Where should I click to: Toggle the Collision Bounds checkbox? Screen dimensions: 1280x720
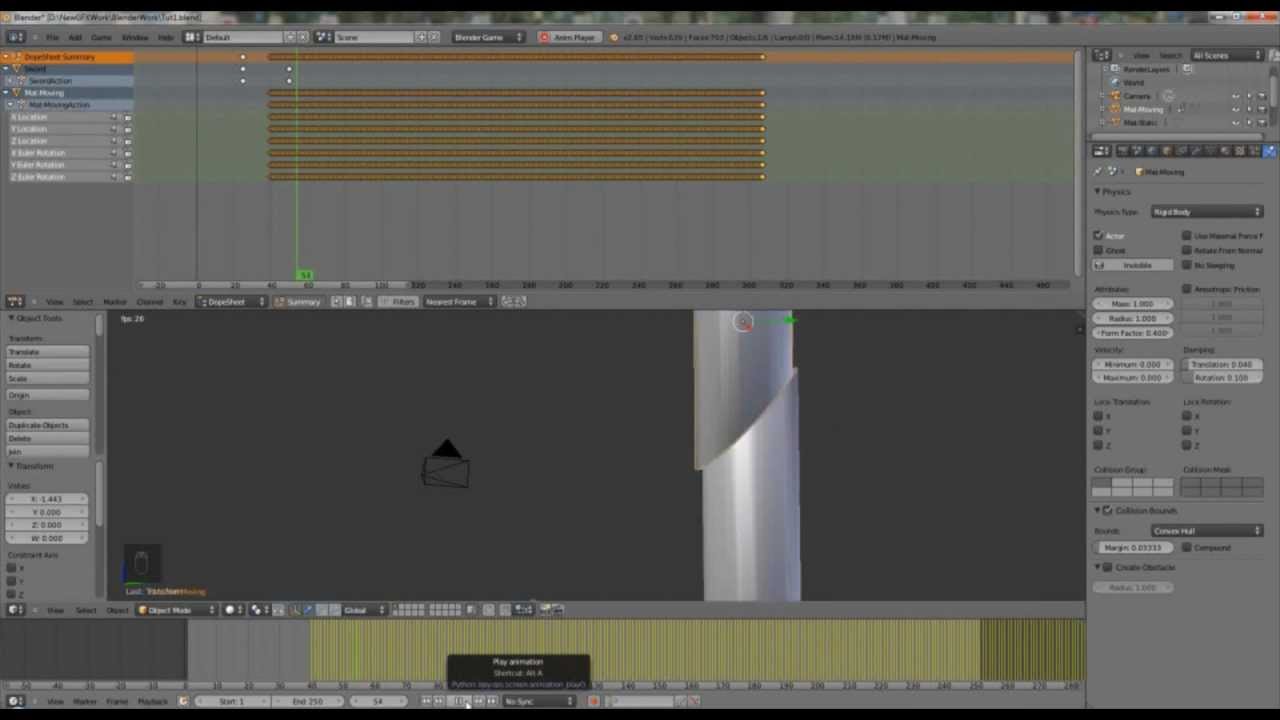click(1108, 511)
